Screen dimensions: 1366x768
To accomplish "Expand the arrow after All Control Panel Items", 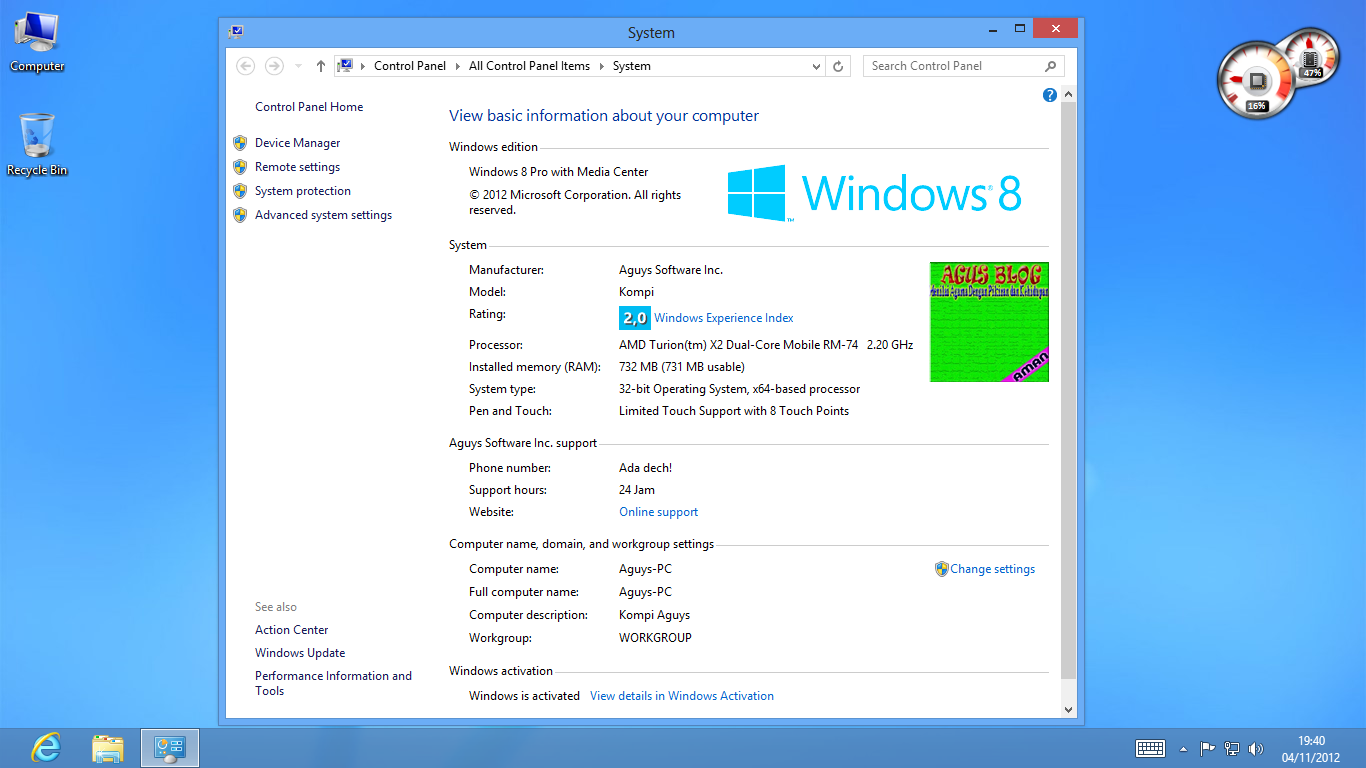I will click(602, 66).
